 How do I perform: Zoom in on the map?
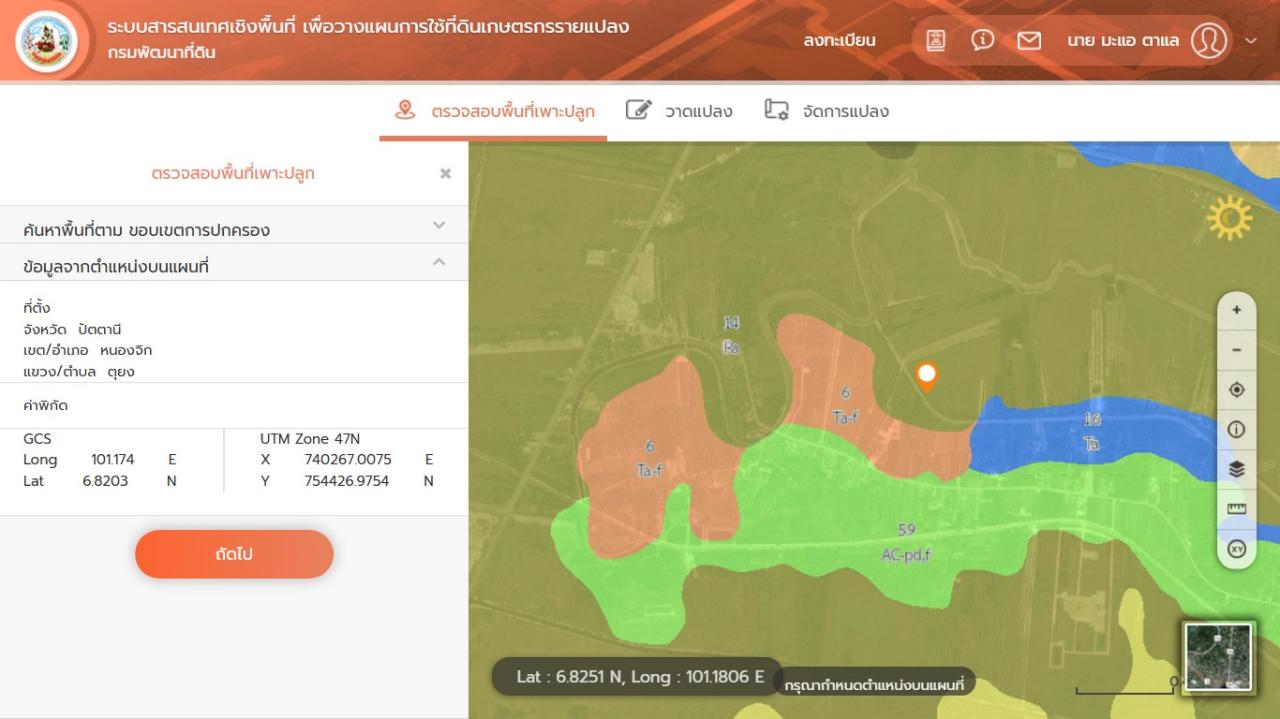pos(1236,310)
